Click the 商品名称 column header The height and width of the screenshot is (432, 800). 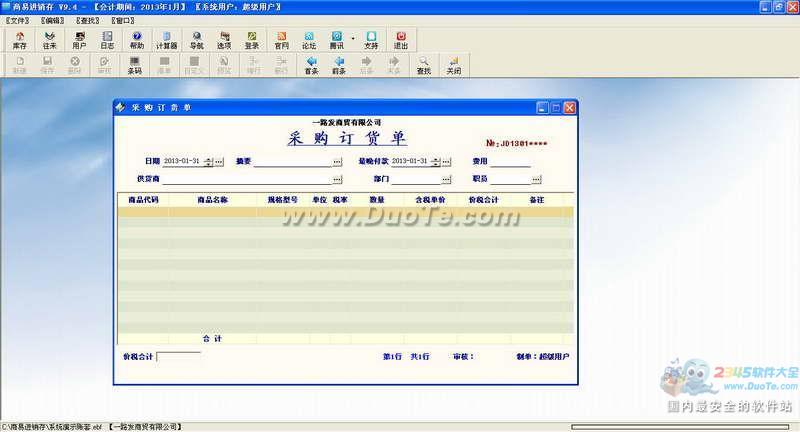click(x=212, y=200)
